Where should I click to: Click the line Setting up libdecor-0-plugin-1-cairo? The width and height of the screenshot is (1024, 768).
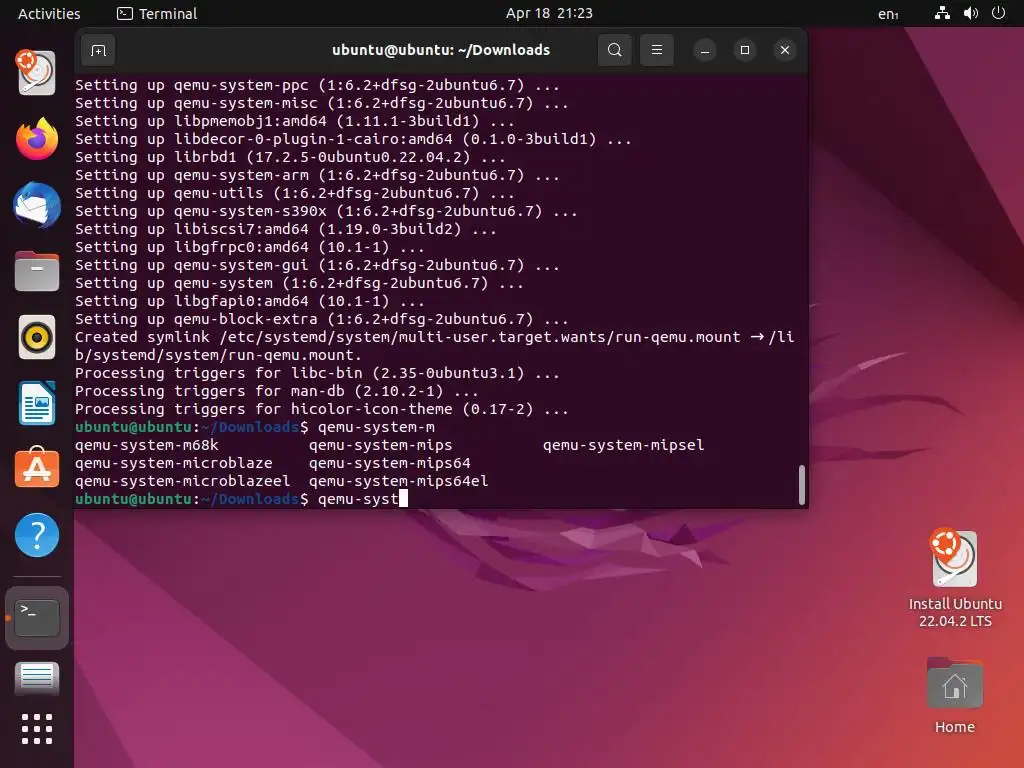pos(353,139)
